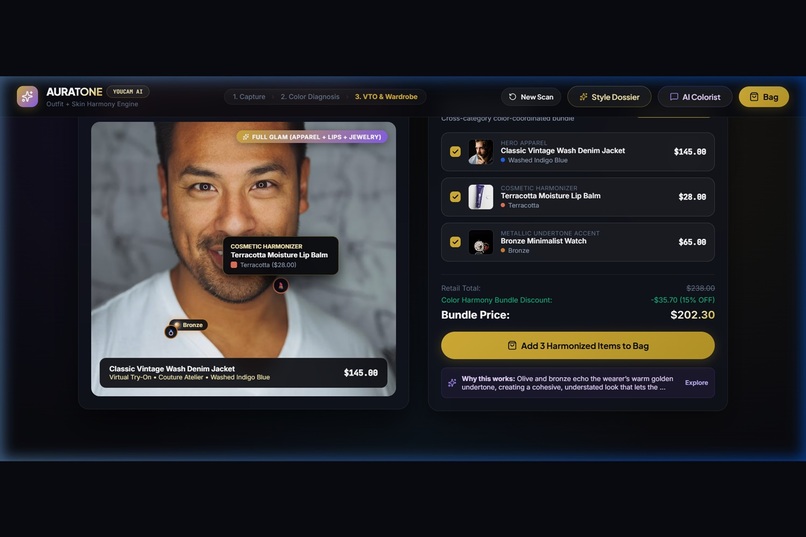The width and height of the screenshot is (806, 537).
Task: Go to step 2. Color Diagnosis
Action: pos(310,97)
